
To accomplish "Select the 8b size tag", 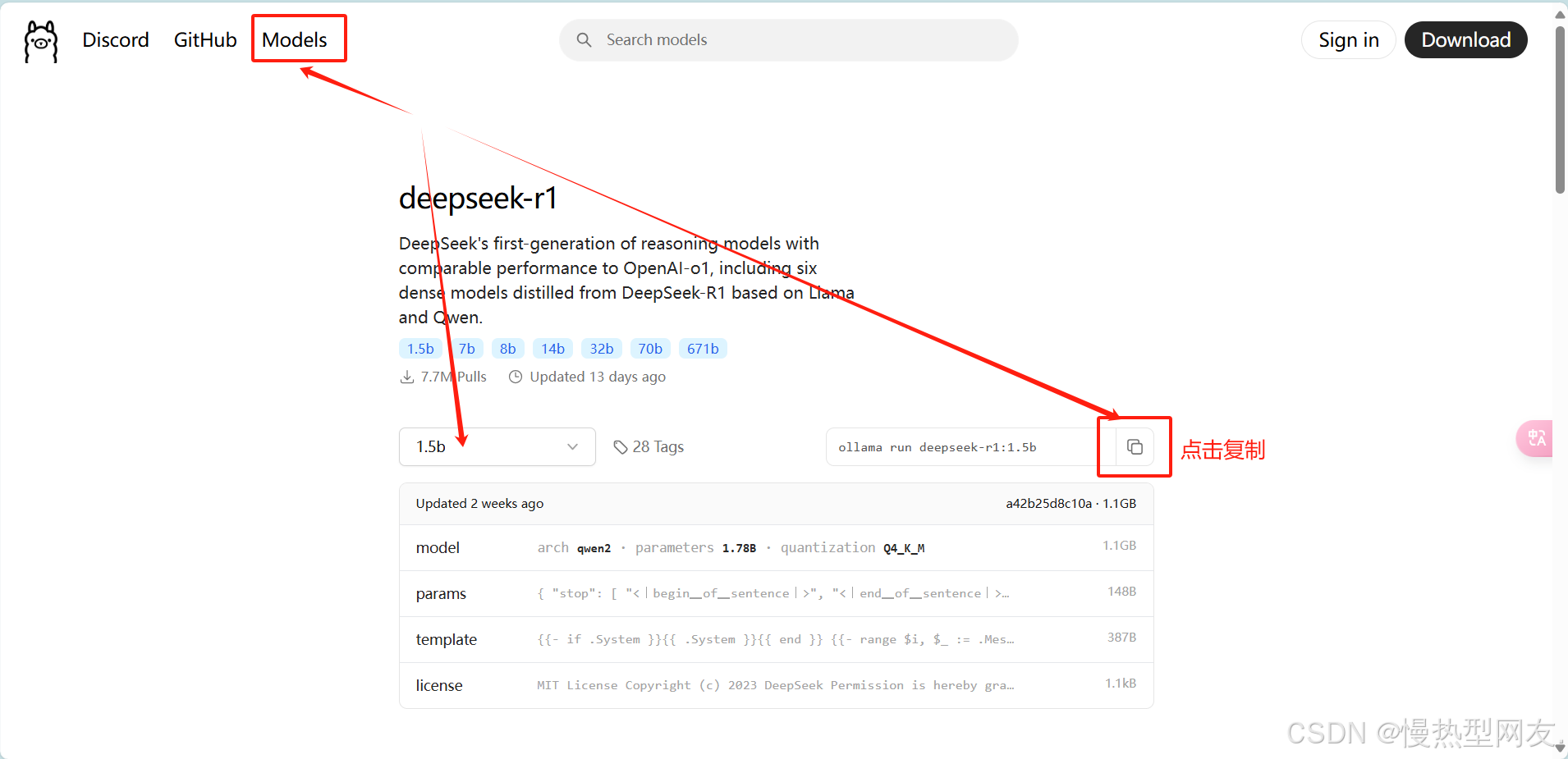I will point(508,349).
